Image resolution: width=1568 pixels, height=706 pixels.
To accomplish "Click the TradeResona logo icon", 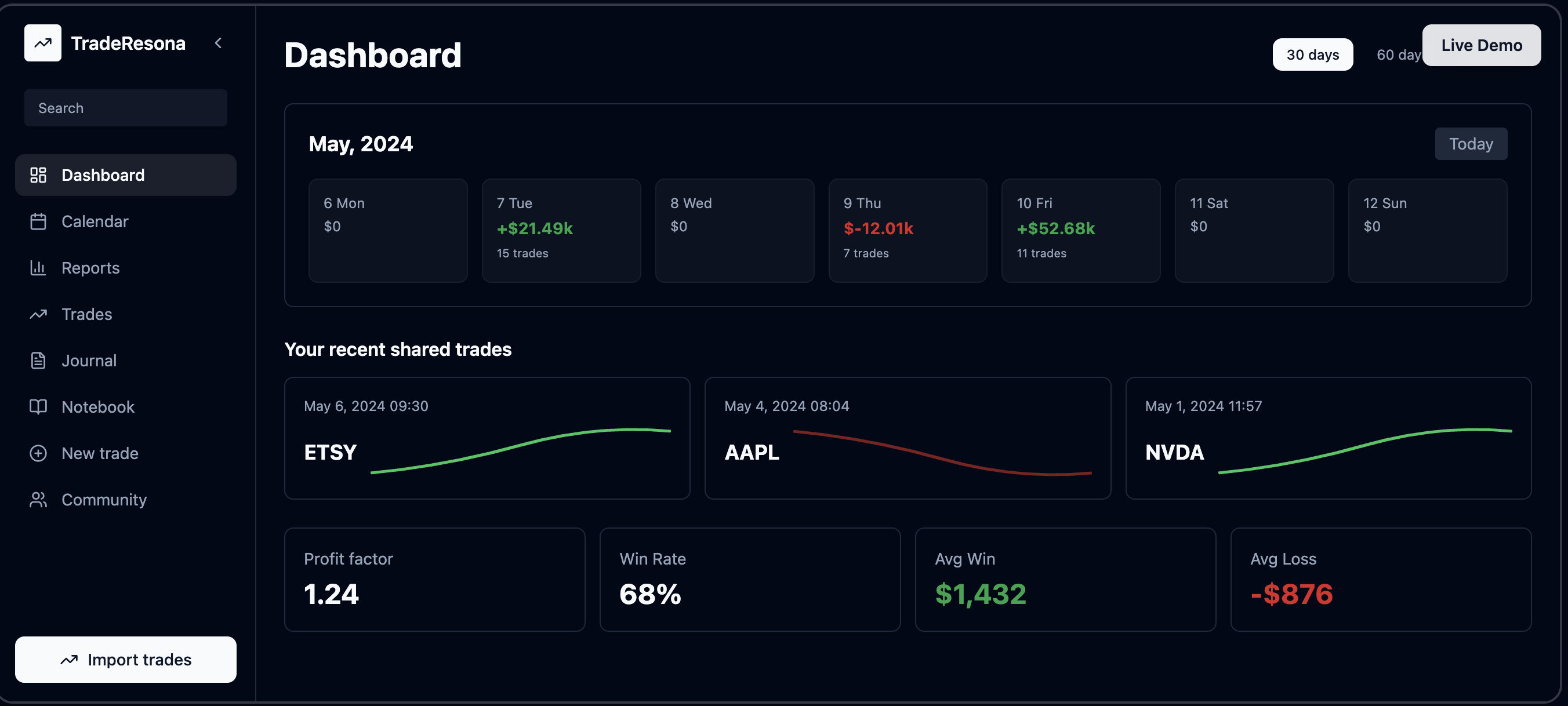I will [x=42, y=43].
